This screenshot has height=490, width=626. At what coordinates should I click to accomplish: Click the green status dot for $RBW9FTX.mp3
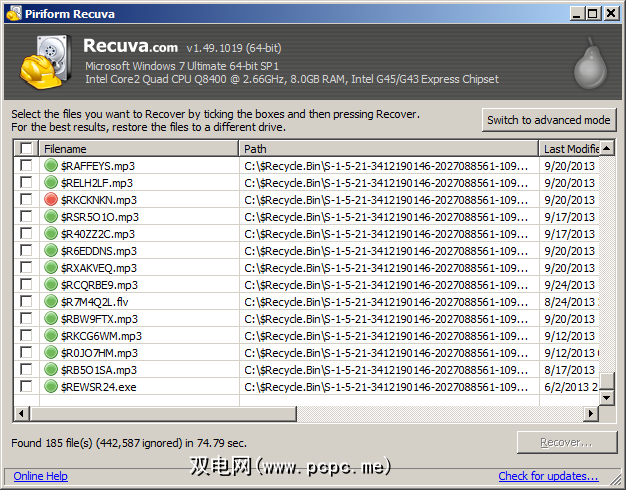click(51, 318)
